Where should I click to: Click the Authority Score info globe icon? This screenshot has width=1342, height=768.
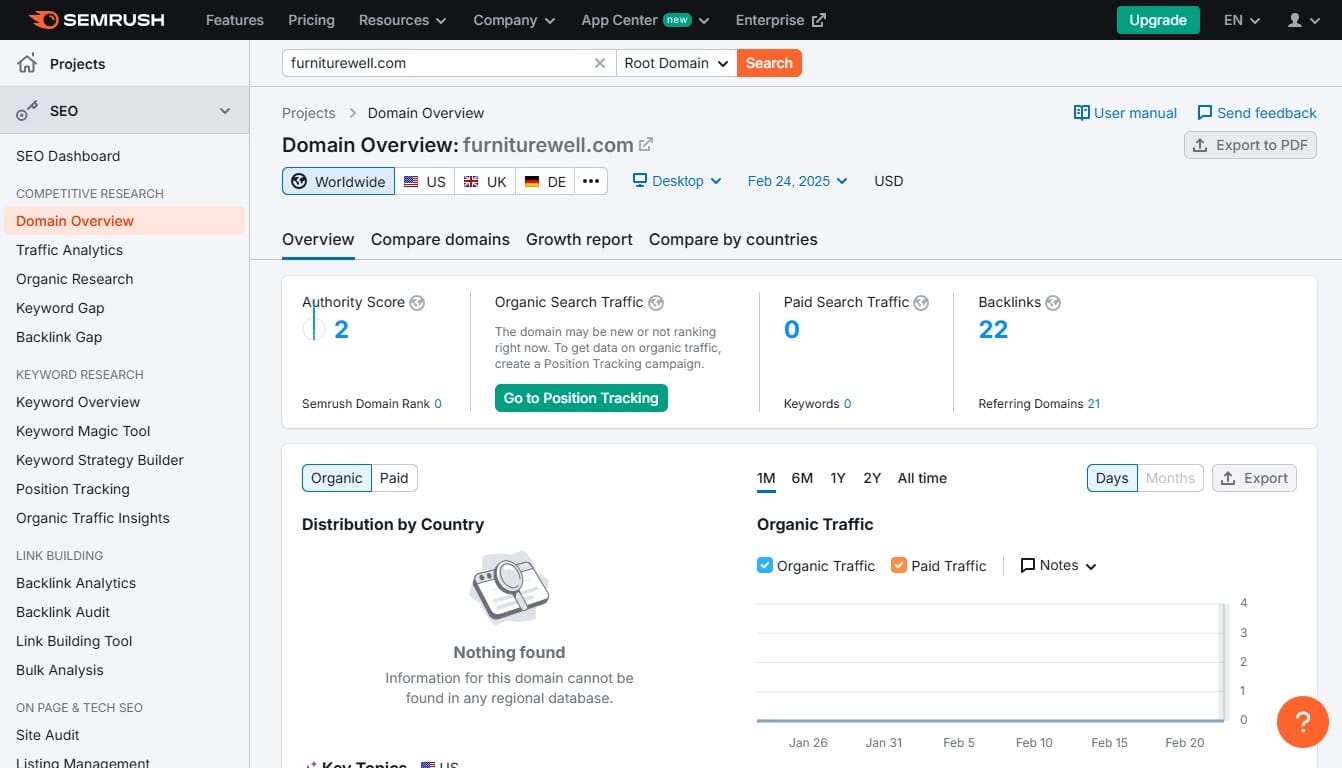pyautogui.click(x=417, y=303)
